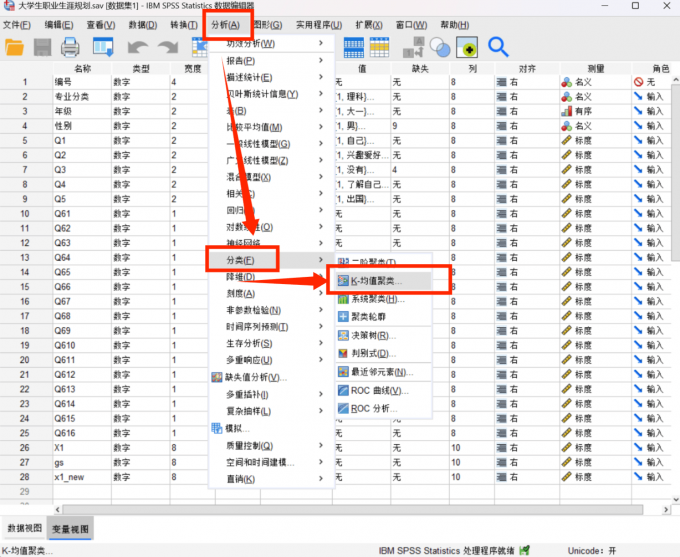680x557 pixels.
Task: Expand the 时间序列预测(T) submenu arrow
Action: click(321, 326)
